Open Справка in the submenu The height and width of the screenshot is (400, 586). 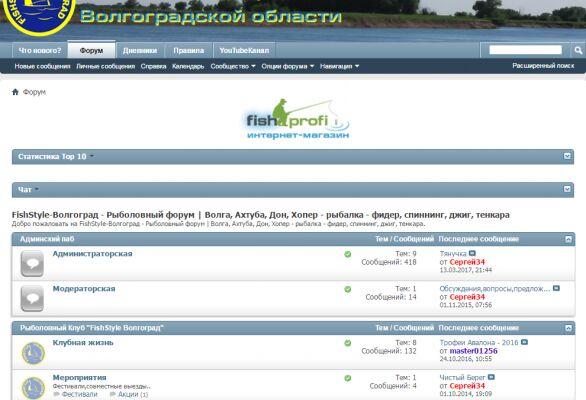tap(153, 66)
